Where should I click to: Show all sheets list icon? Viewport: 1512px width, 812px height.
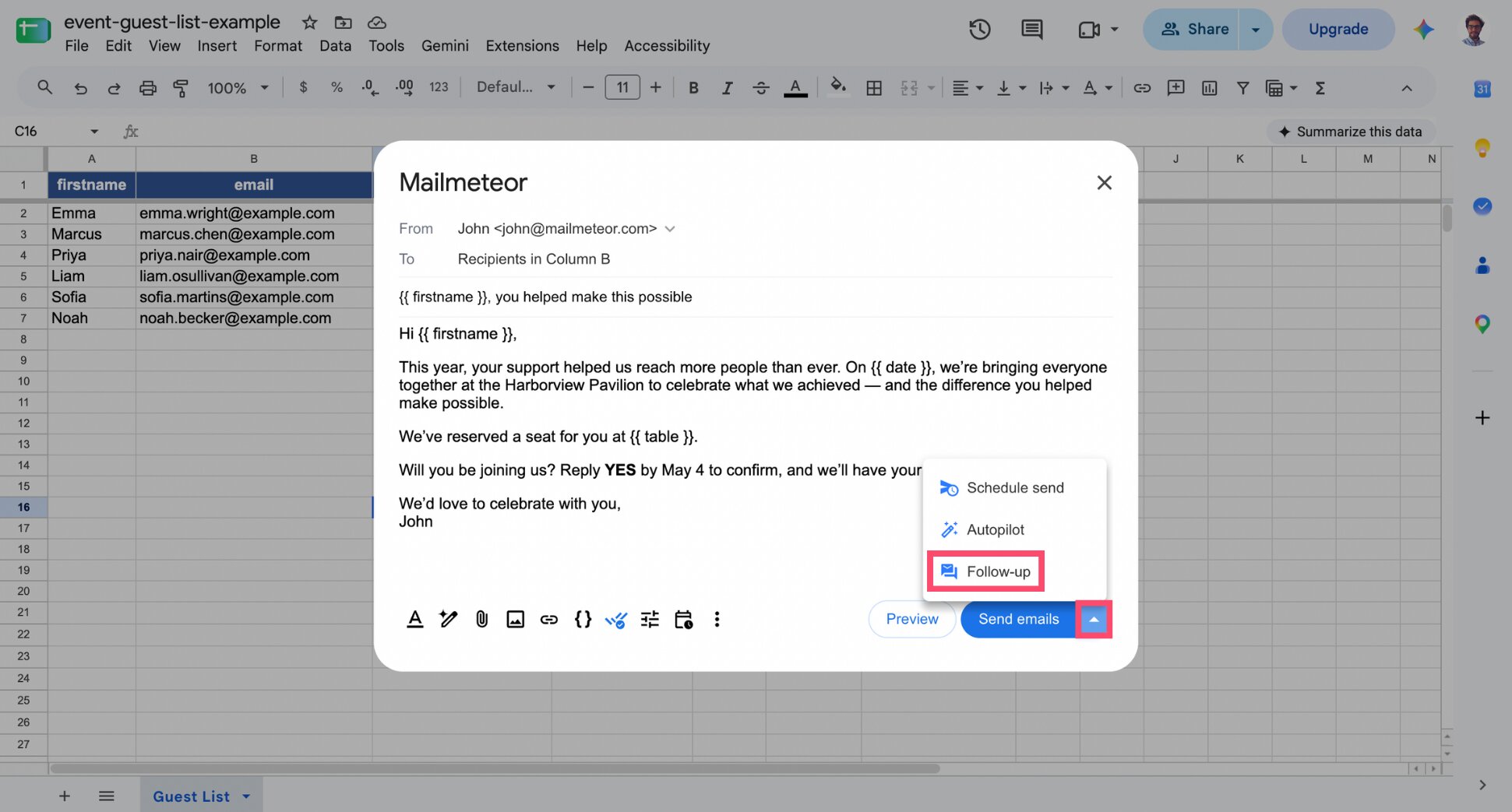[107, 796]
